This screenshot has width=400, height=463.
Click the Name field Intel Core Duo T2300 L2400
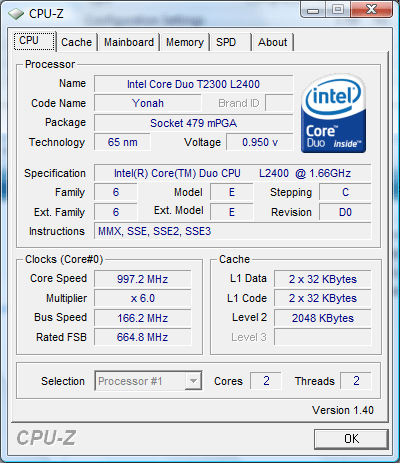click(x=193, y=84)
